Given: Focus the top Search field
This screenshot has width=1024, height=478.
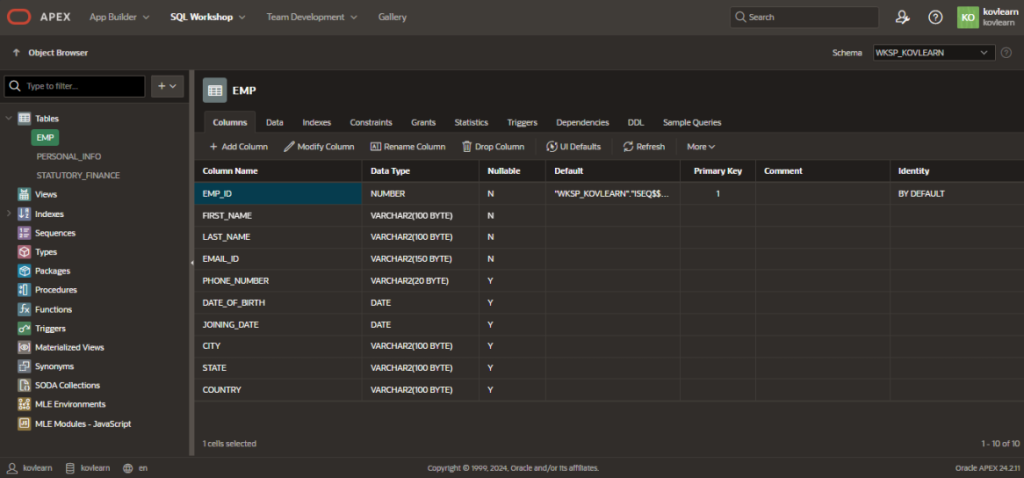Looking at the screenshot, I should tap(804, 17).
